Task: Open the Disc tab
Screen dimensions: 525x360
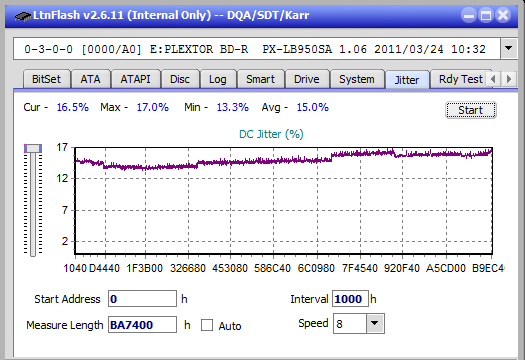Action: coord(180,79)
